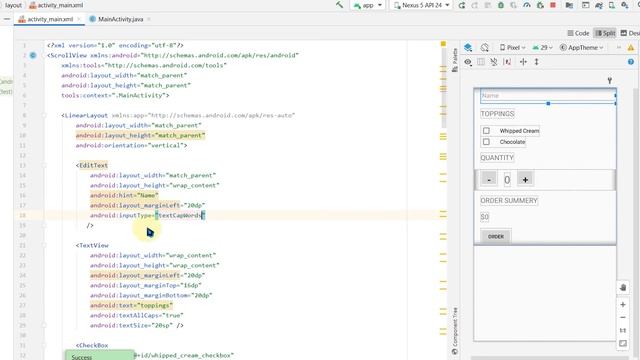Click the ORDER button in preview
Viewport: 640px width, 360px height.
click(x=496, y=236)
